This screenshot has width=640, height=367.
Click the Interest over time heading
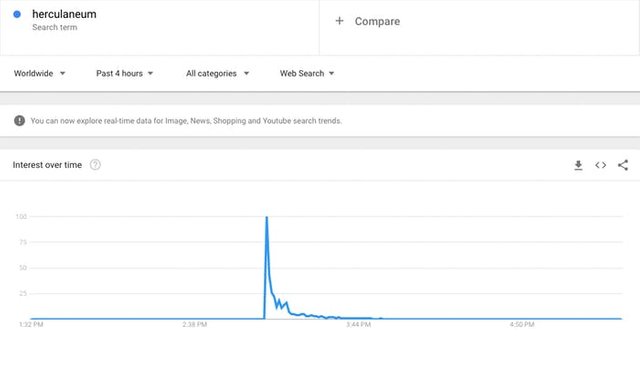tap(47, 165)
